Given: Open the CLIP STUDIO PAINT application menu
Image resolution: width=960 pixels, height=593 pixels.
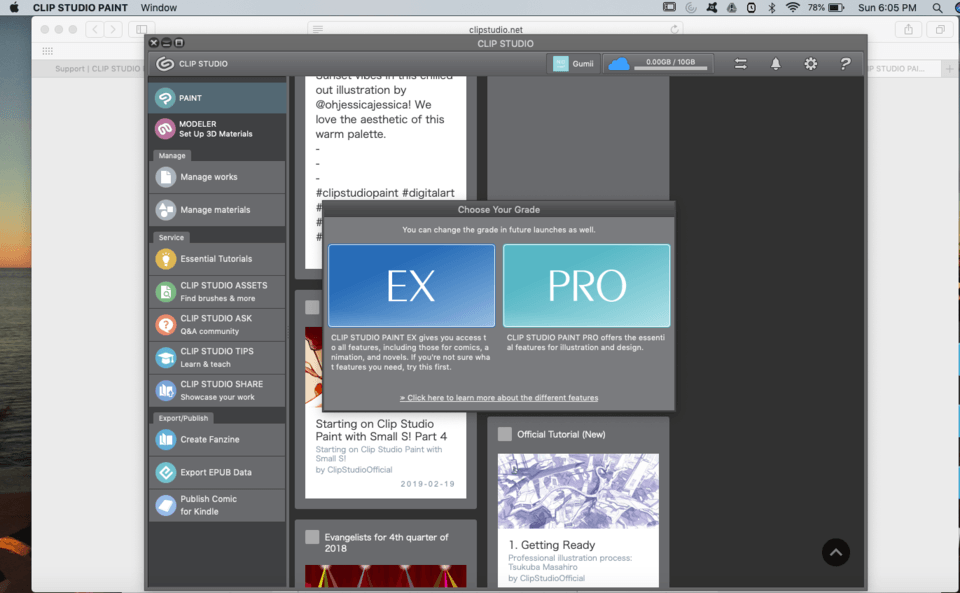Looking at the screenshot, I should pos(79,7).
